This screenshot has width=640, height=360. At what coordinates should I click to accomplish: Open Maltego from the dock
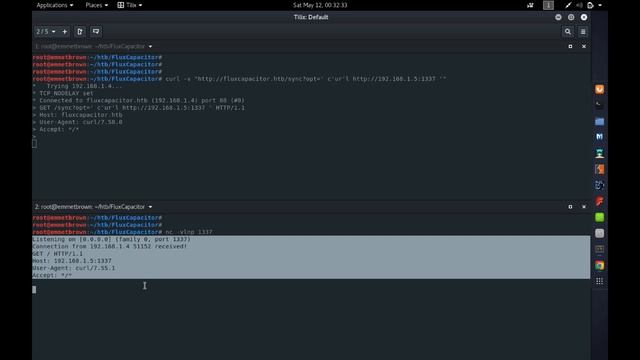599,185
